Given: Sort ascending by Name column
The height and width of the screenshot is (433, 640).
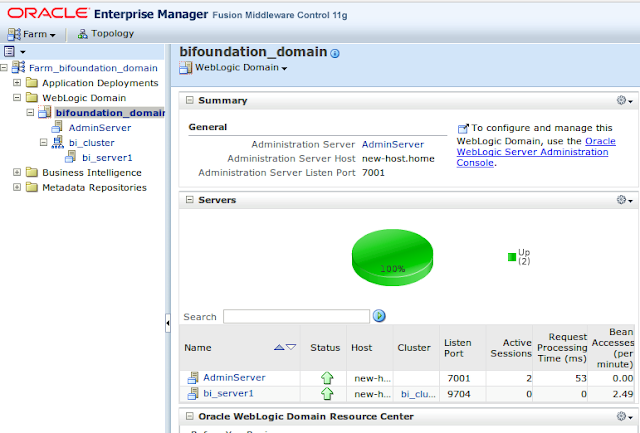Looking at the screenshot, I should [x=278, y=347].
